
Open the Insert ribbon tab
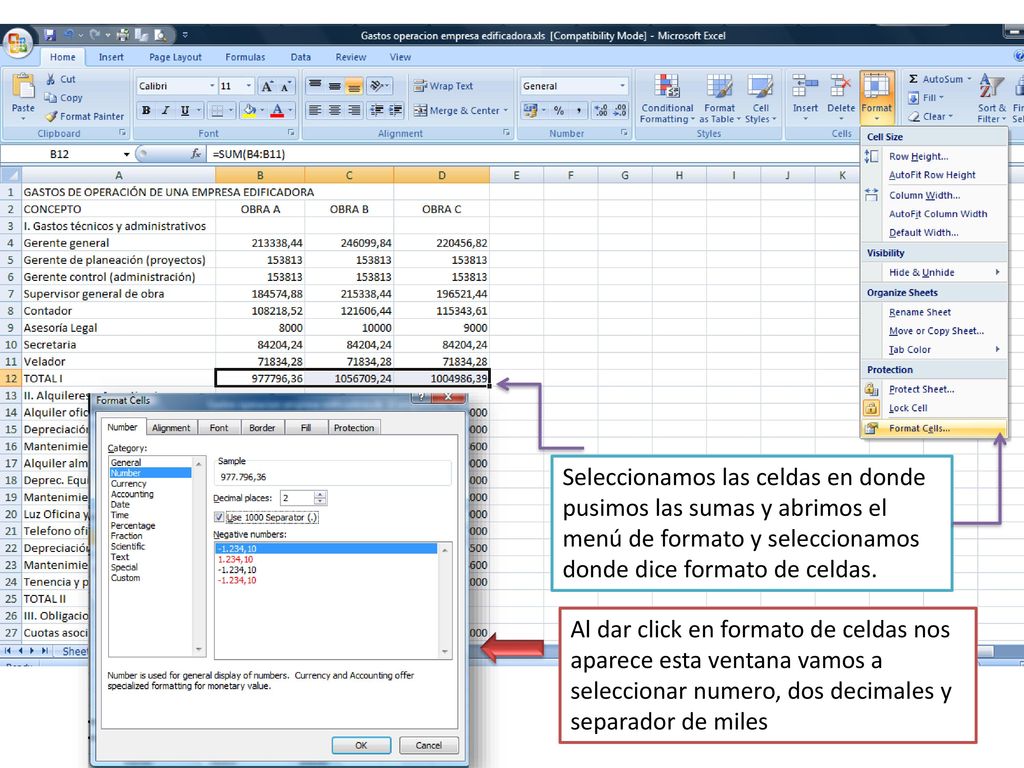pos(111,57)
